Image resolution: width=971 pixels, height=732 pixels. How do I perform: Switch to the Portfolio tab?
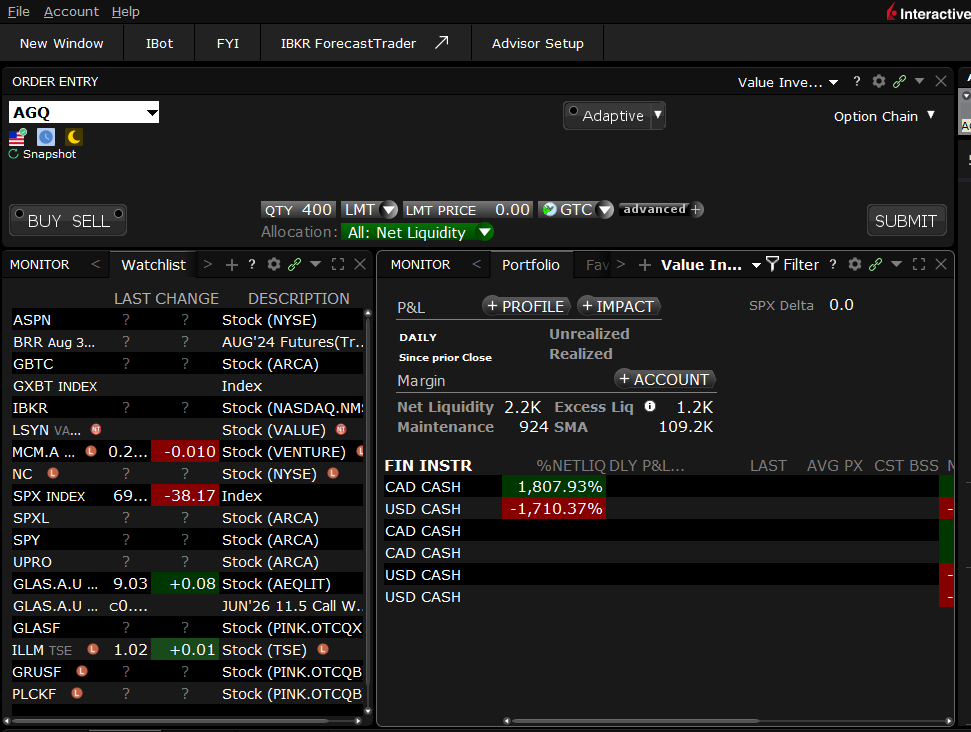[531, 265]
